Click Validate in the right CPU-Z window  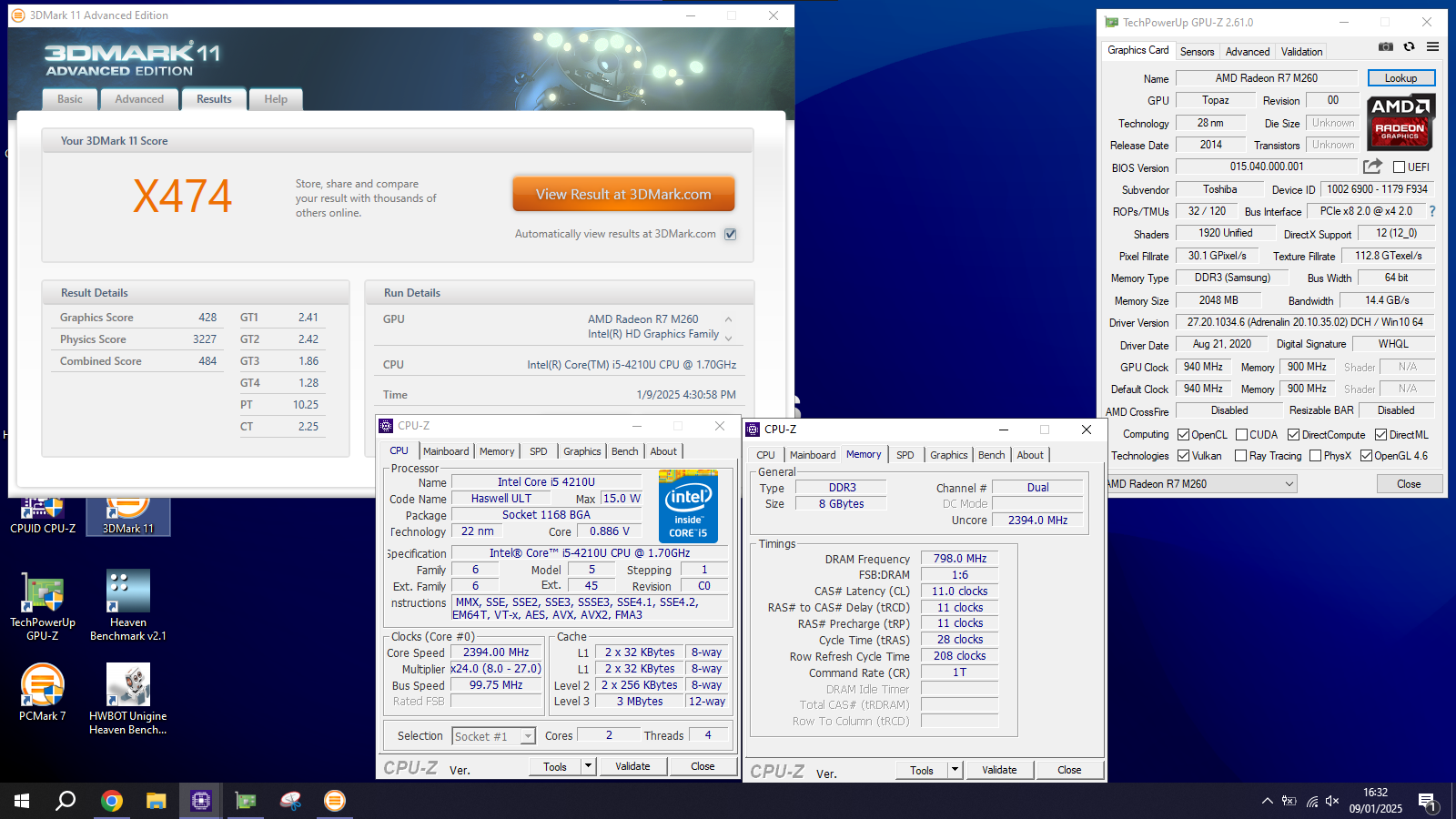[x=999, y=770]
